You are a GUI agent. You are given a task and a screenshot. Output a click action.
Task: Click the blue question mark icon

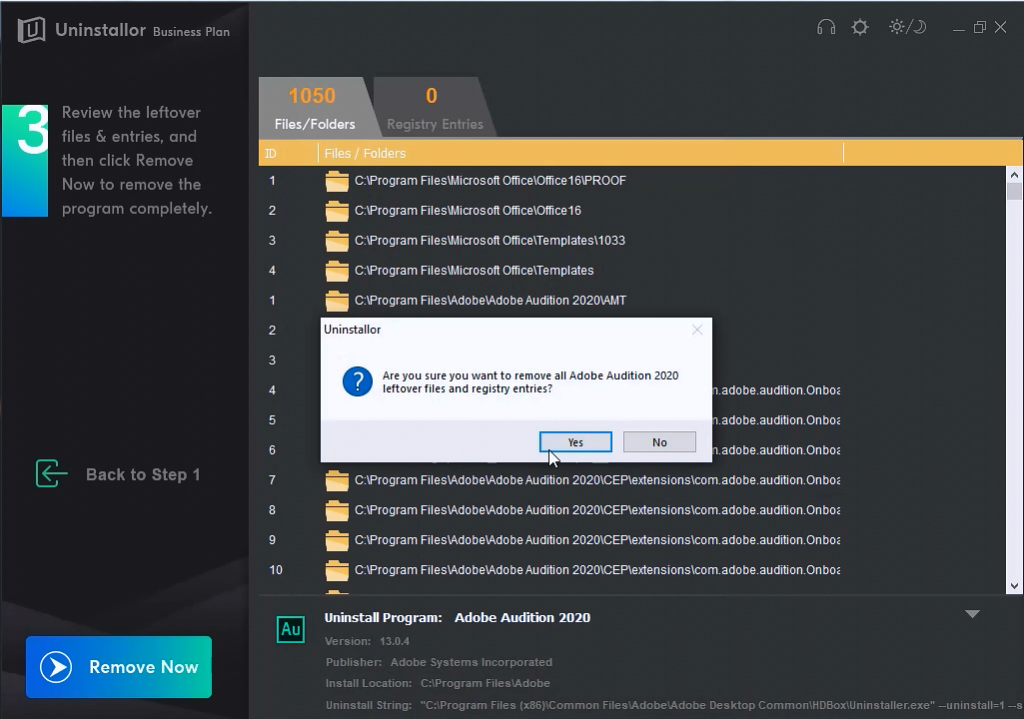(x=357, y=381)
